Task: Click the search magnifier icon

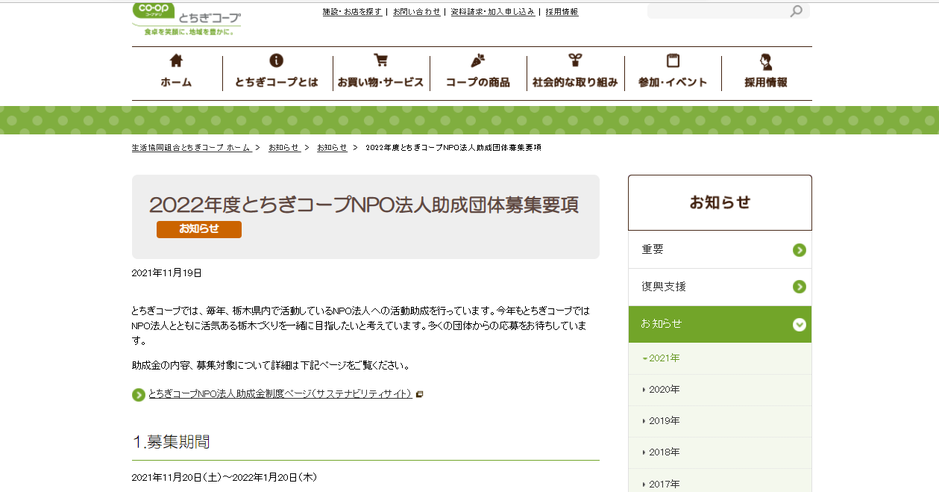Action: coord(796,11)
